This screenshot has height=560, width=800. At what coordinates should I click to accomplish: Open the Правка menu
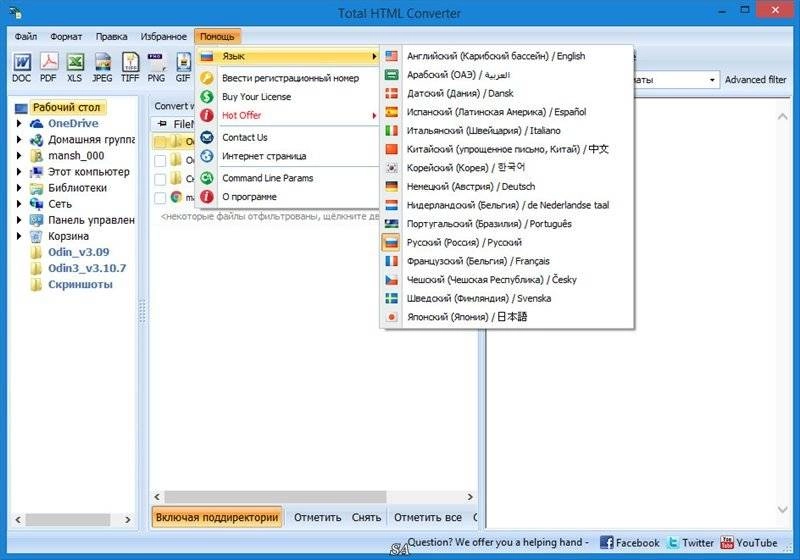tap(111, 36)
